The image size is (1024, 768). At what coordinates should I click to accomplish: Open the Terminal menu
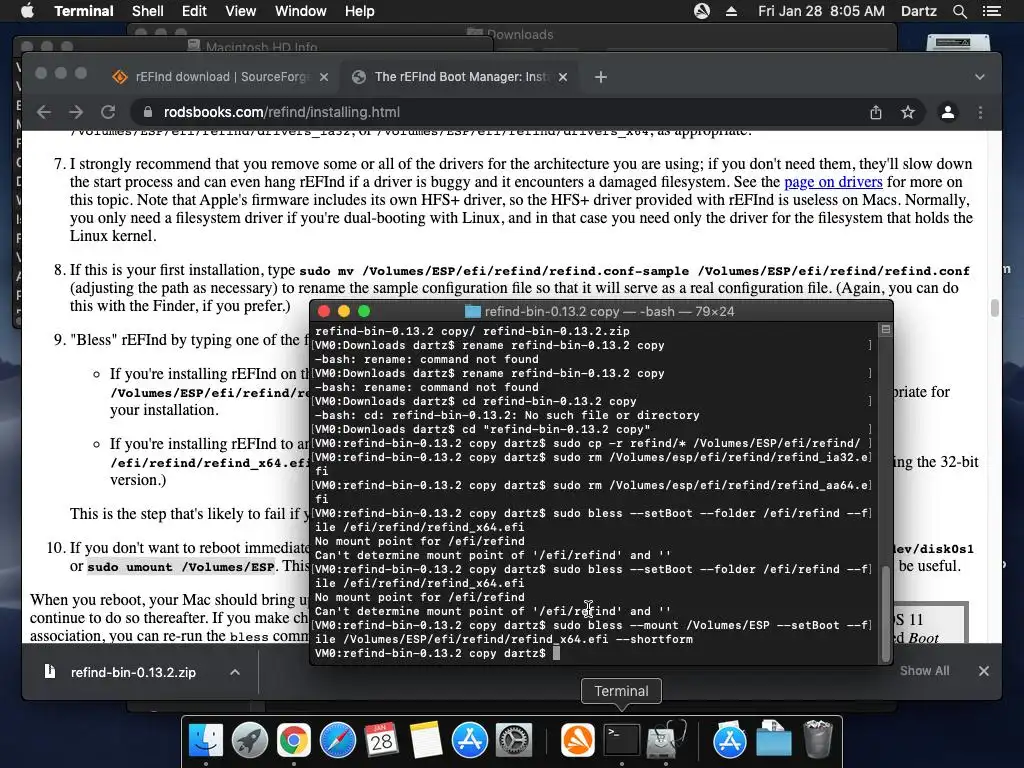click(x=84, y=11)
